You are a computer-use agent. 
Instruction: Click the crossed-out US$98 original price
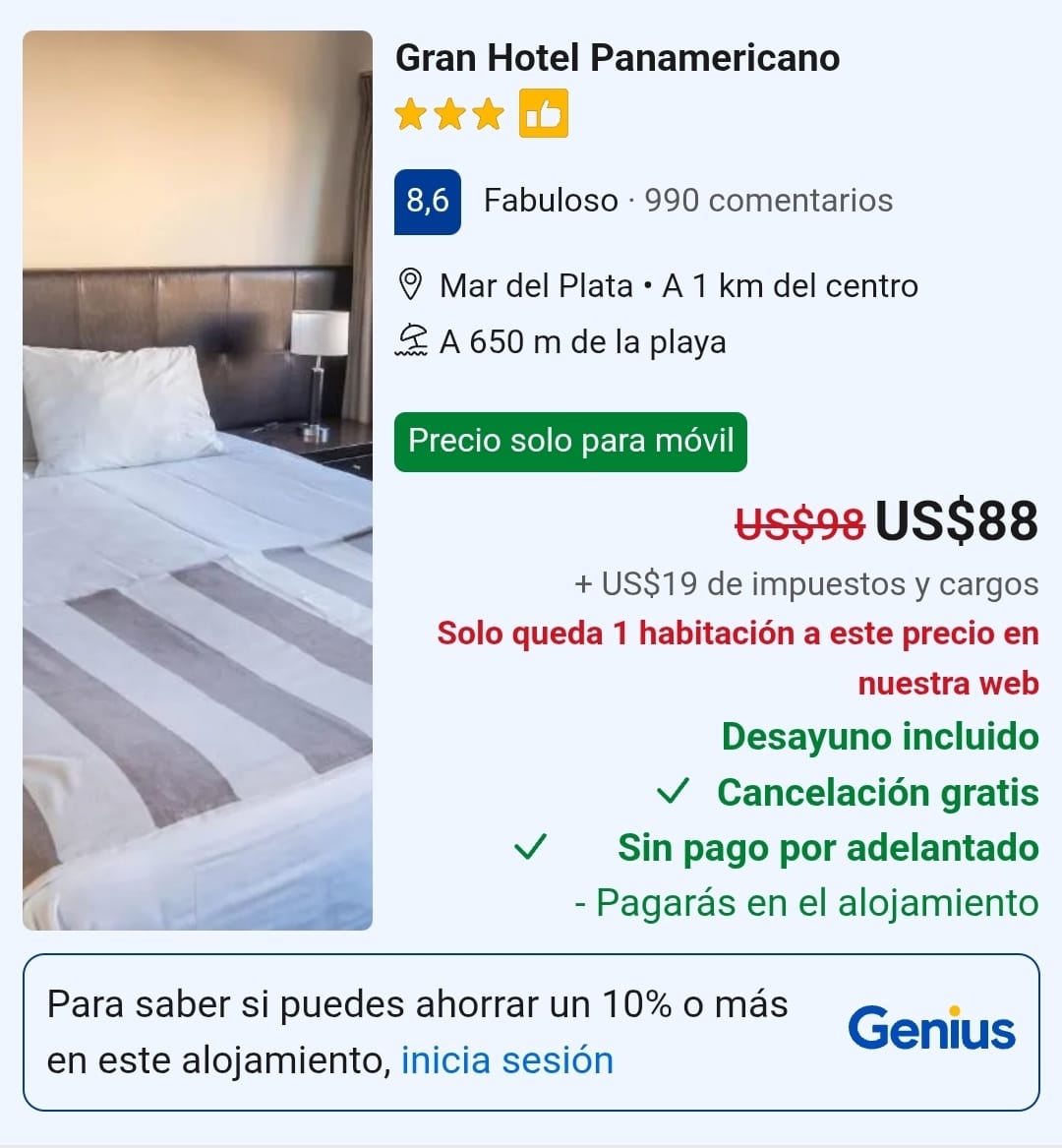pos(800,524)
